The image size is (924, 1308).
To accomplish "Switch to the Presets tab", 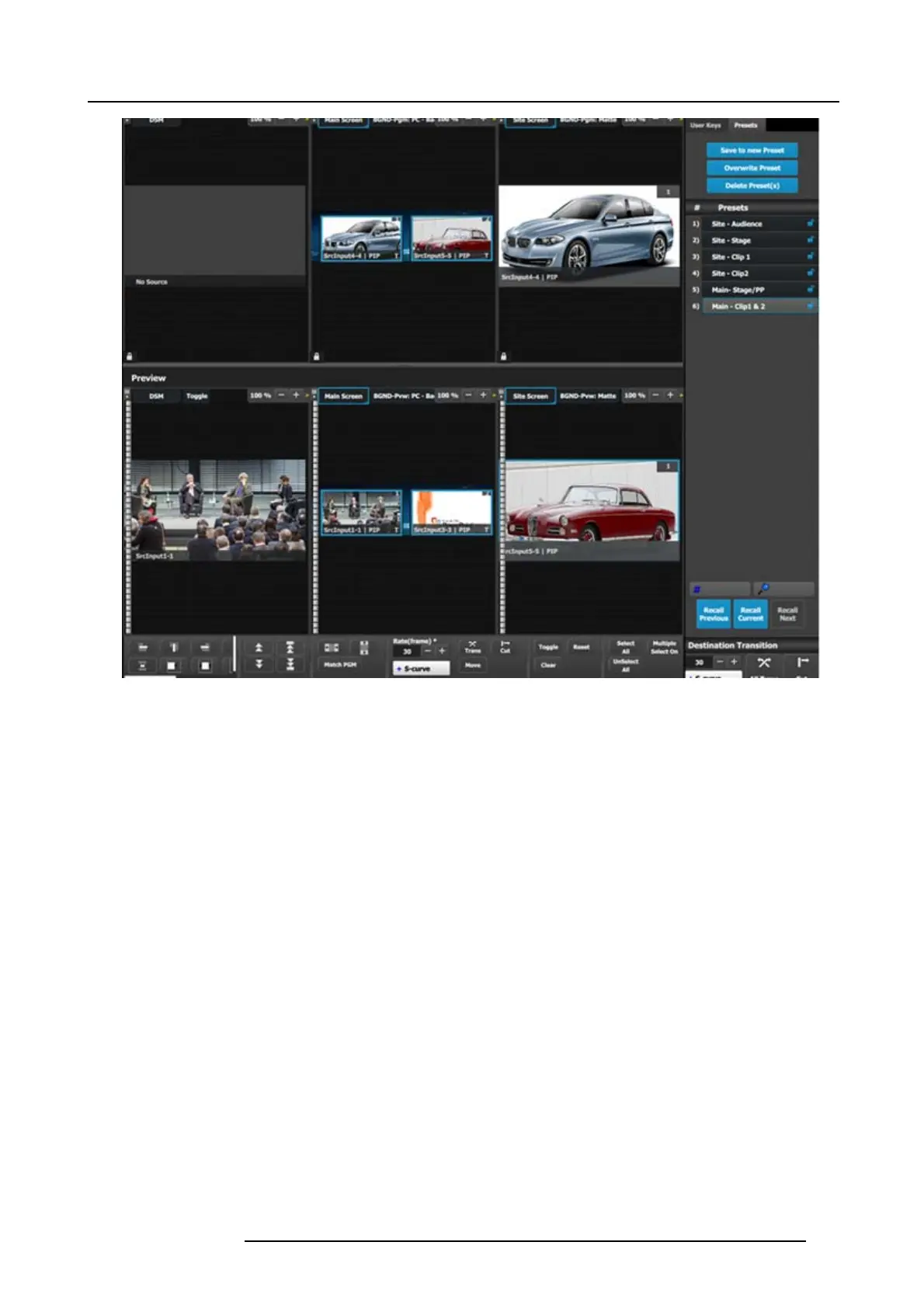I will point(745,125).
